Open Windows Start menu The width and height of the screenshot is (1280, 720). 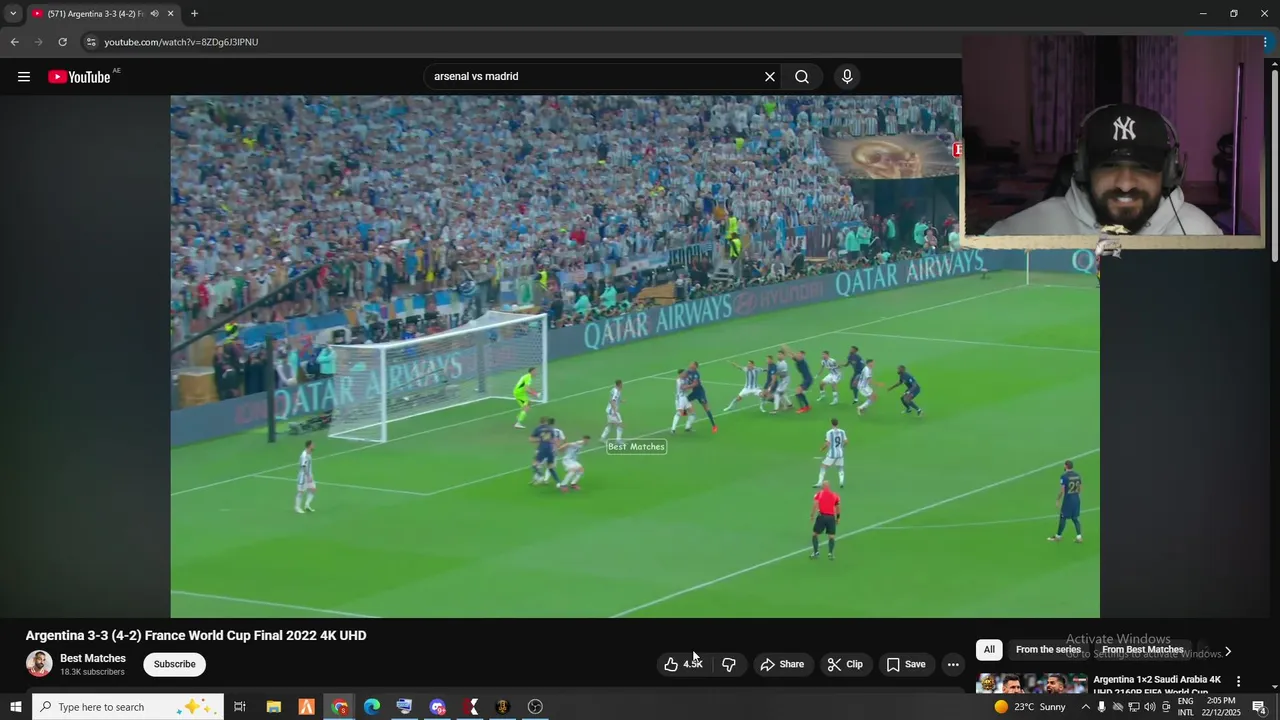pyautogui.click(x=15, y=707)
